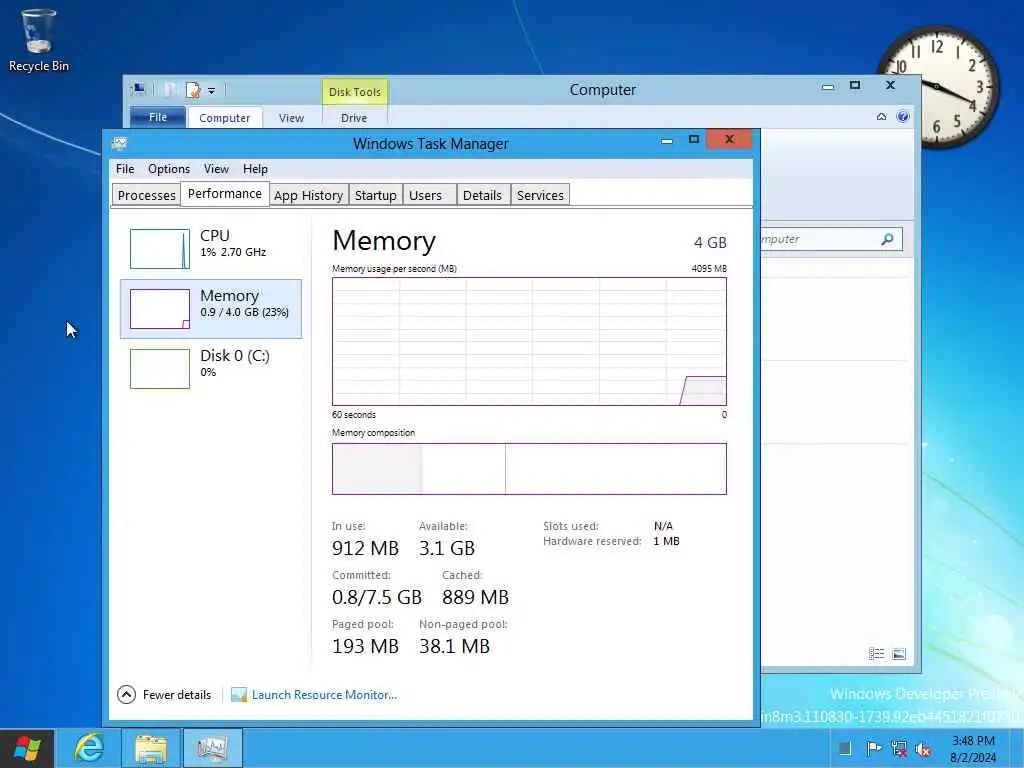This screenshot has width=1024, height=768.
Task: Open Windows Explorer from the taskbar
Action: [x=151, y=748]
